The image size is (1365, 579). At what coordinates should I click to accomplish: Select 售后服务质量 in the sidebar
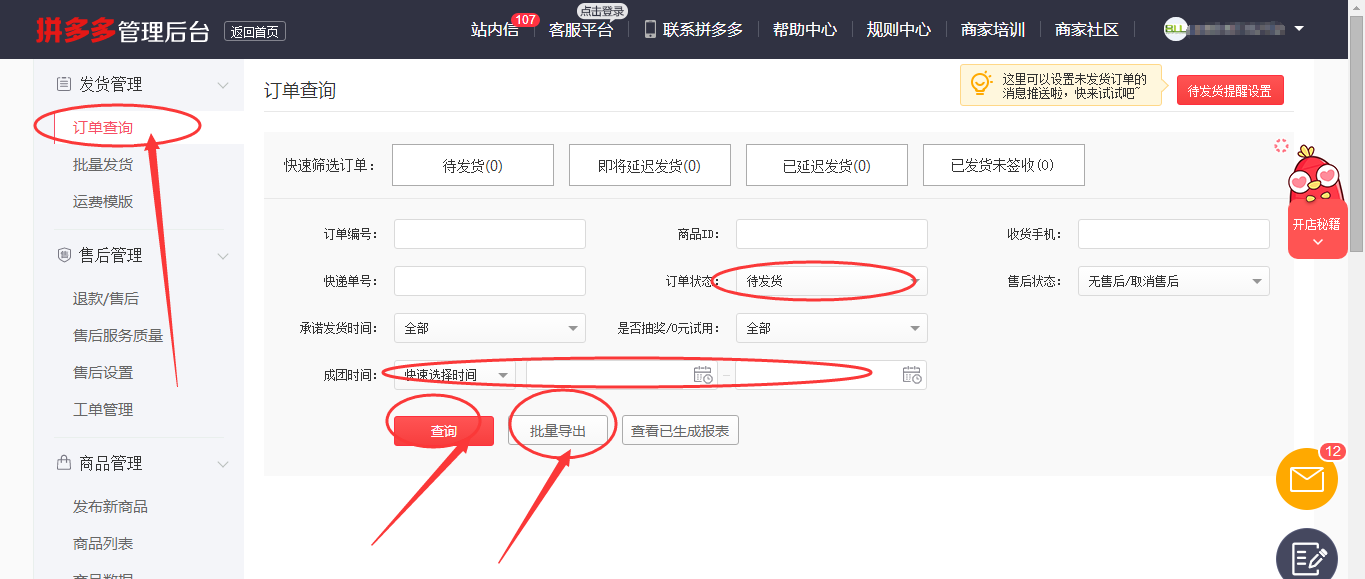pyautogui.click(x=118, y=336)
